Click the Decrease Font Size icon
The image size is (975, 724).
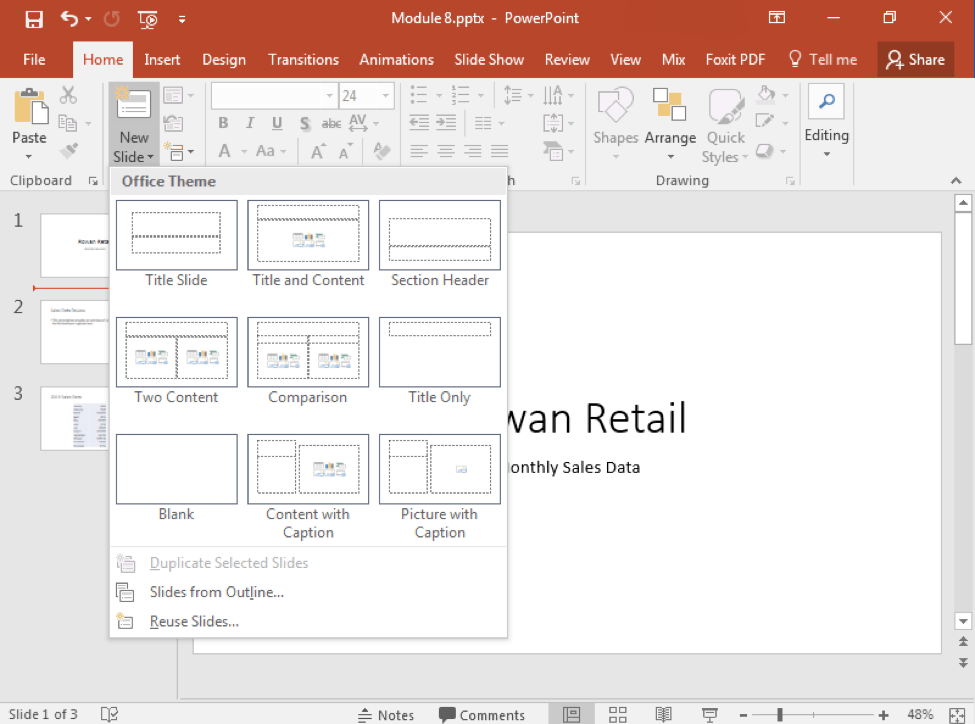pyautogui.click(x=345, y=151)
